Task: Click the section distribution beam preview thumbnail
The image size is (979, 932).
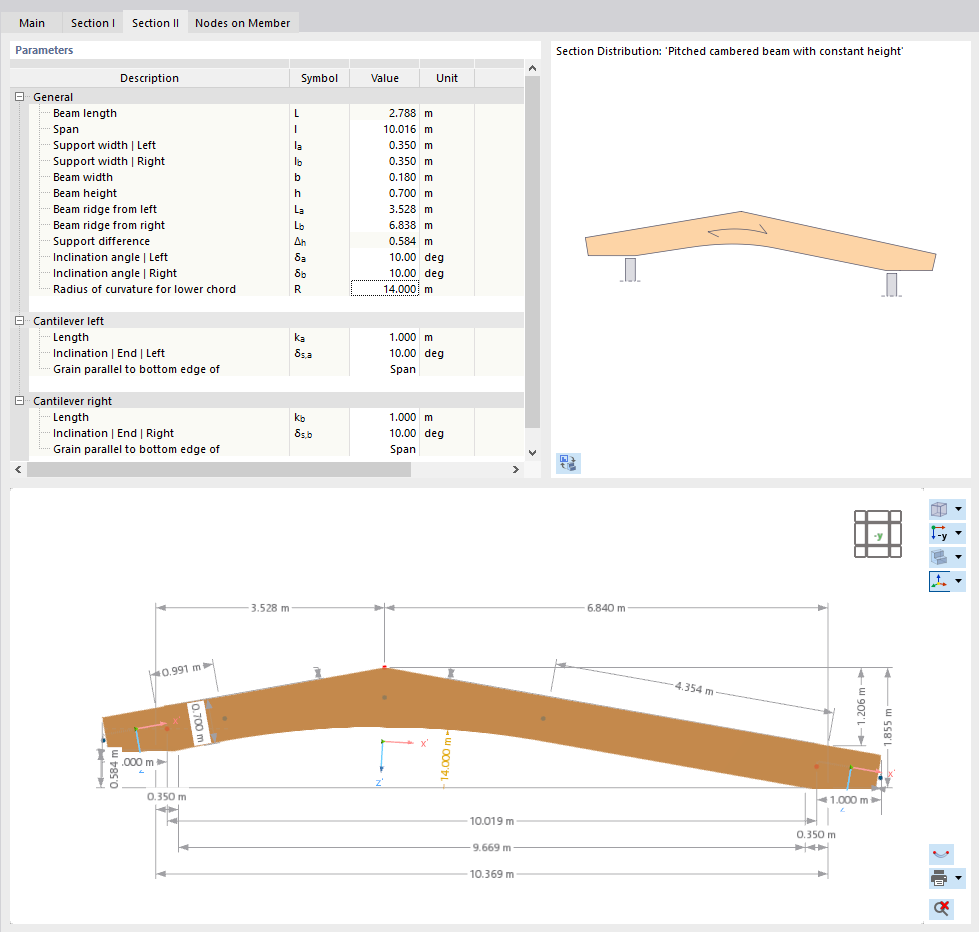Action: 760,253
